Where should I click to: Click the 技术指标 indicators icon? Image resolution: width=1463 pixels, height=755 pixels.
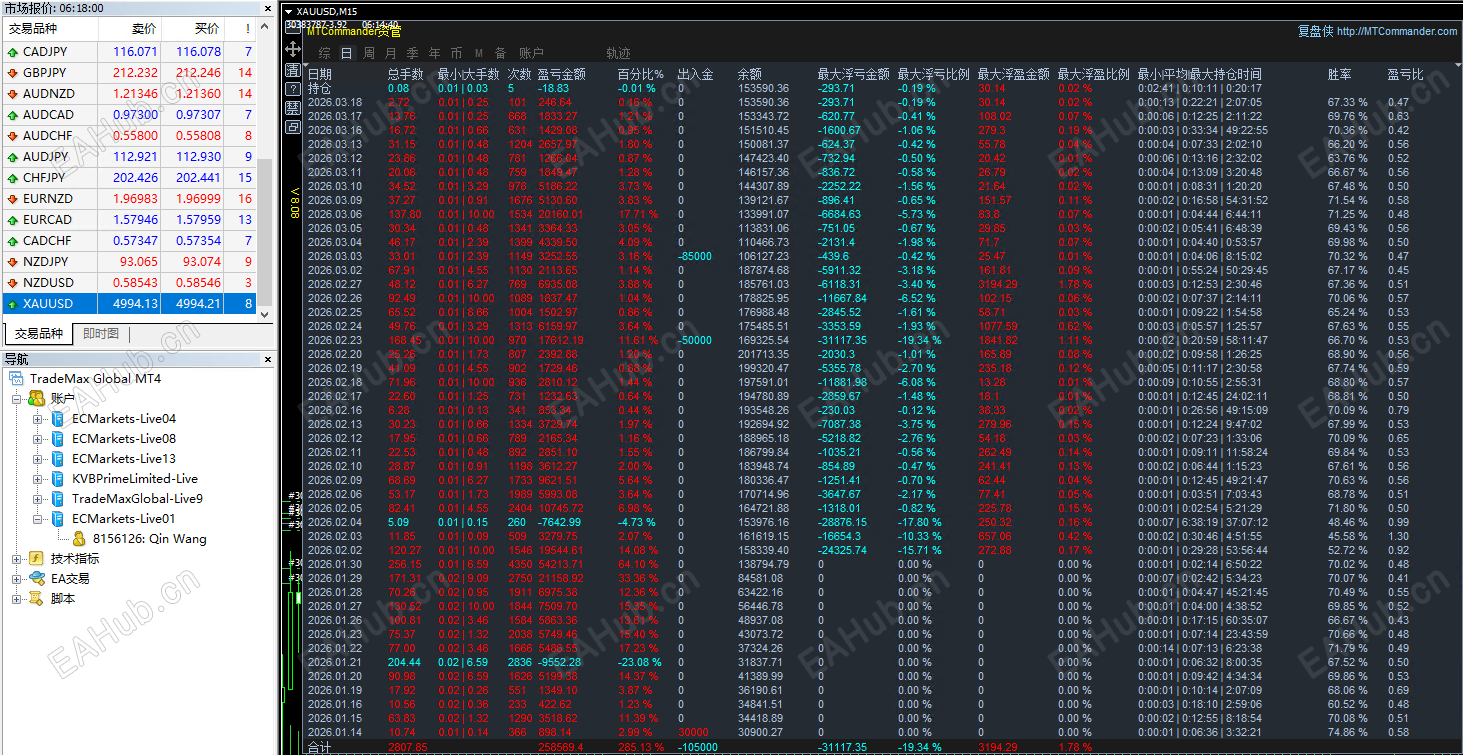[37, 559]
